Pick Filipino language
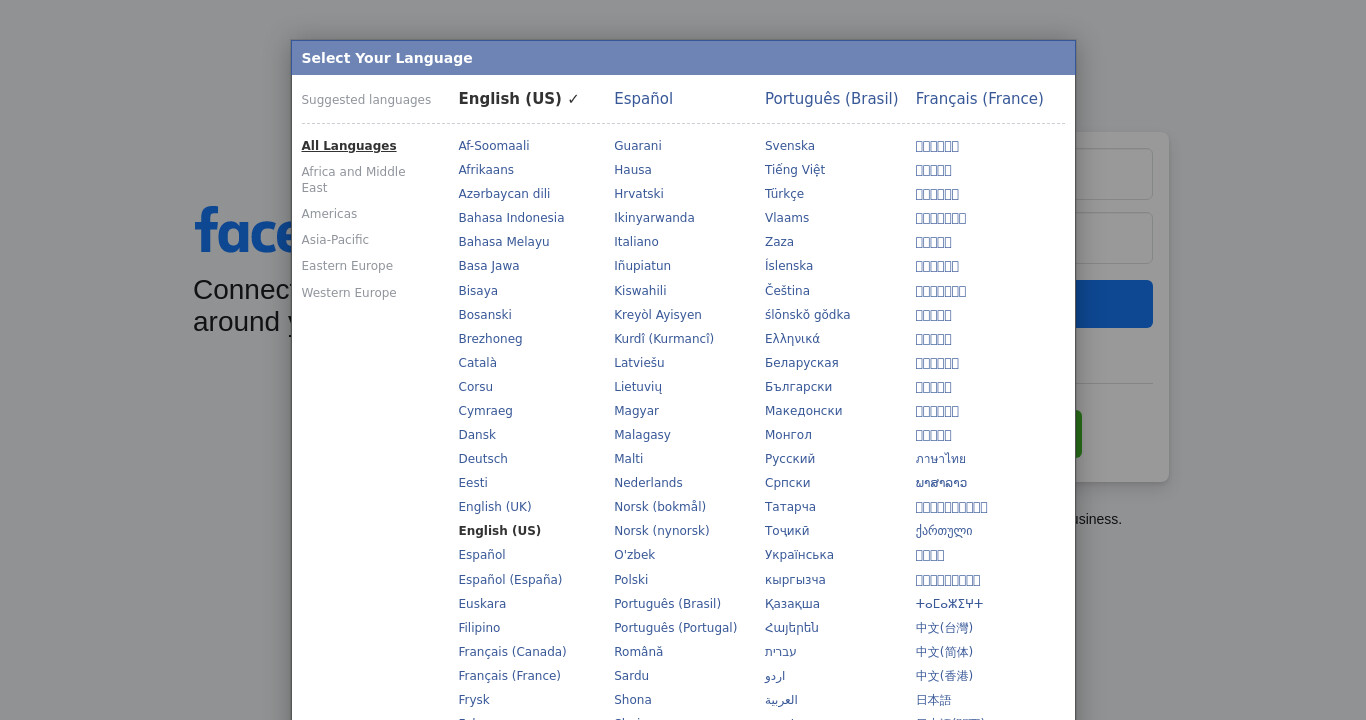This screenshot has height=720, width=1366. (x=479, y=628)
